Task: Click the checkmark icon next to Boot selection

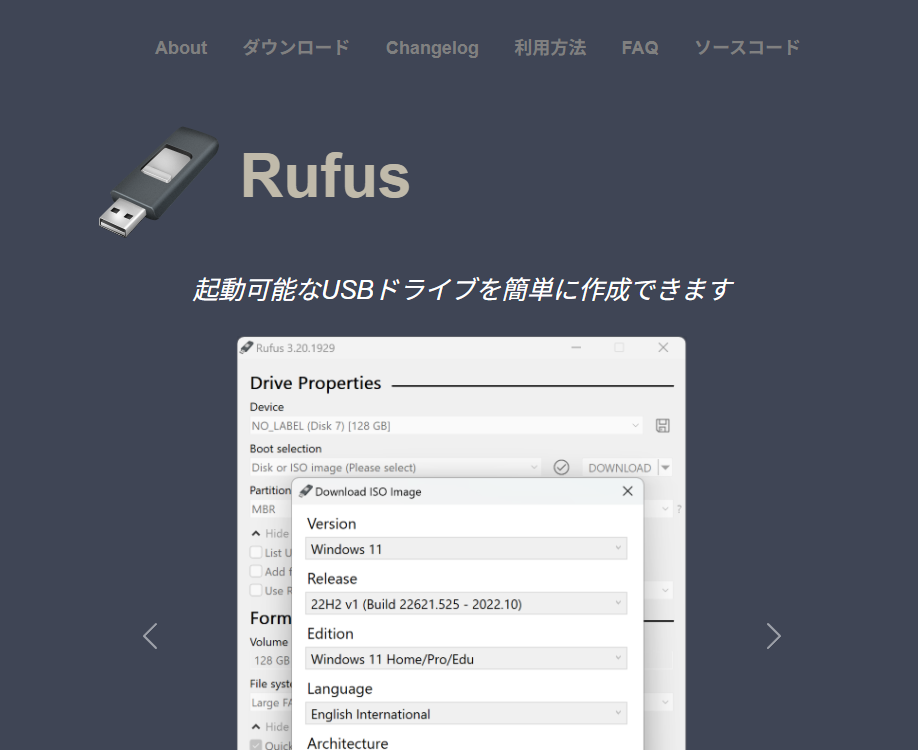Action: (x=561, y=468)
